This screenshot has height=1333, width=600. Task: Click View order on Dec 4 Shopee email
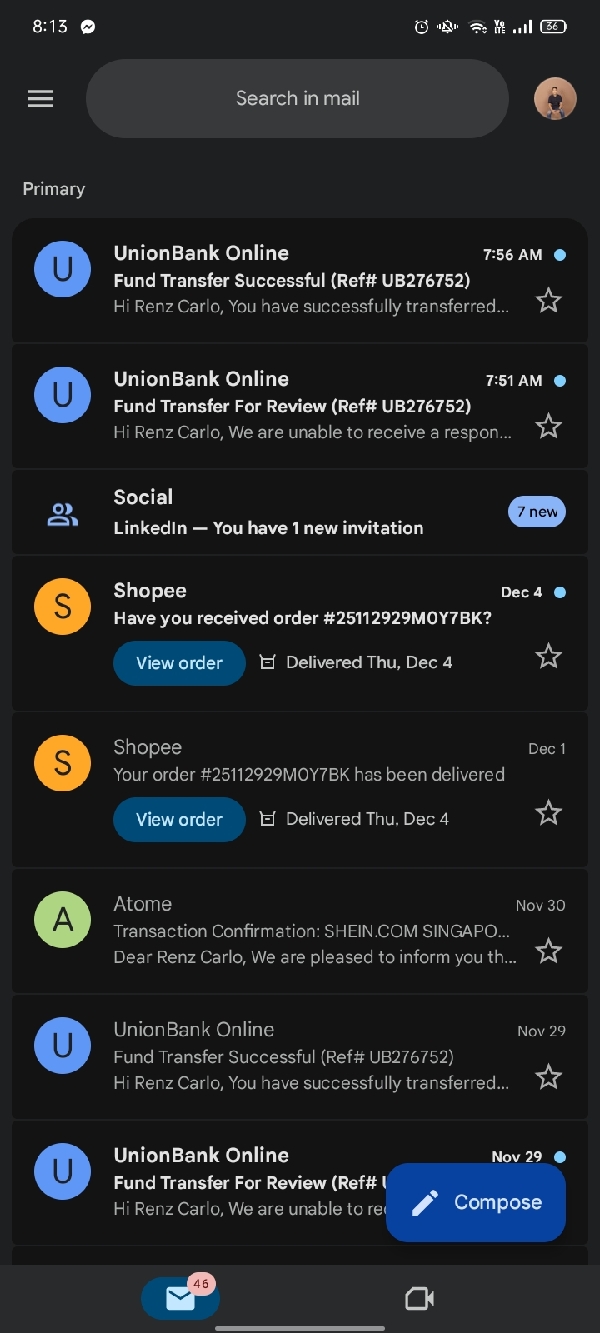(x=179, y=663)
